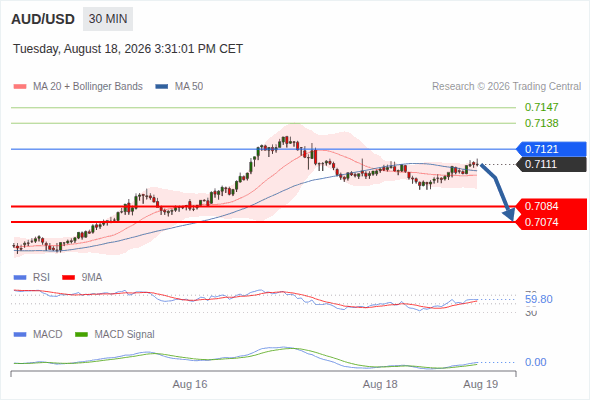Click the RSI blue legend swatch

point(20,278)
